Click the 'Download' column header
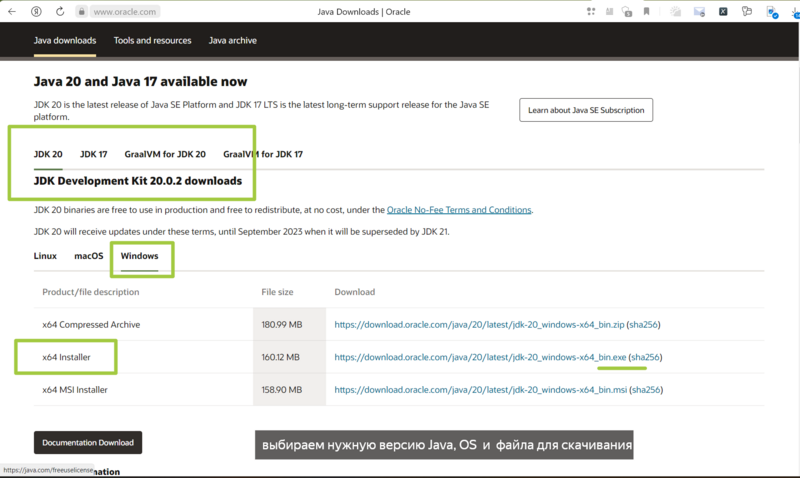The height and width of the screenshot is (478, 800). [x=355, y=292]
